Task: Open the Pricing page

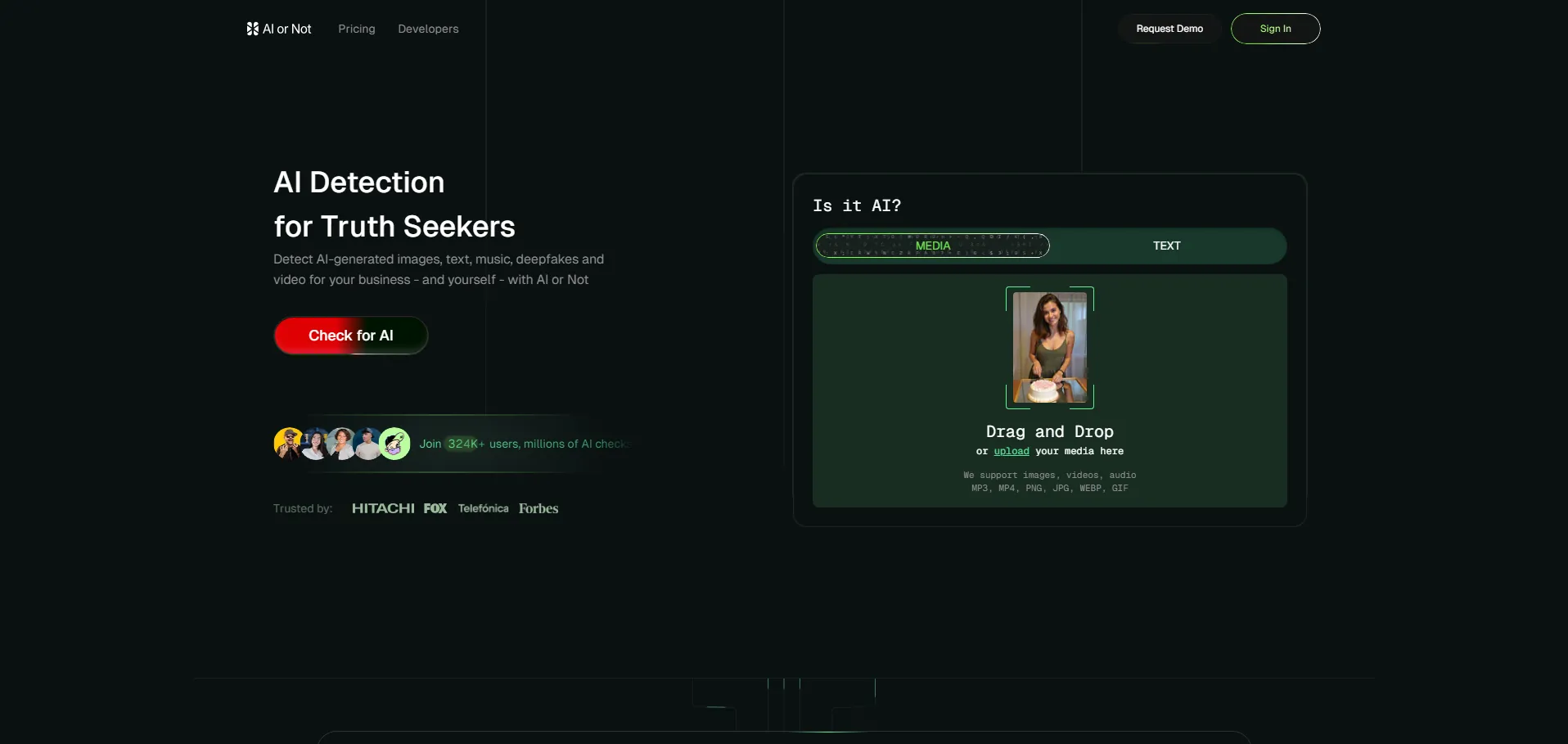Action: [357, 29]
